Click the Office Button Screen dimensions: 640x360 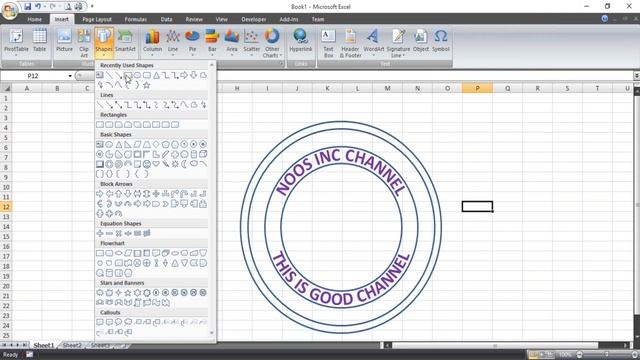9,11
